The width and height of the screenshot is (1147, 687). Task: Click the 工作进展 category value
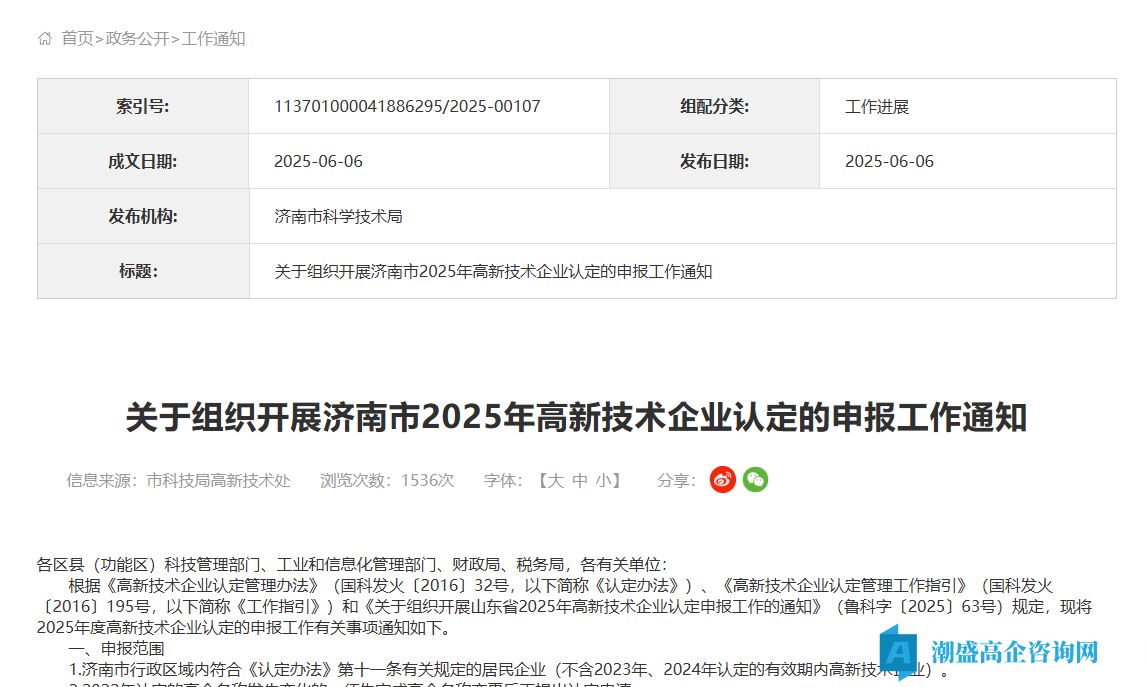tap(877, 107)
